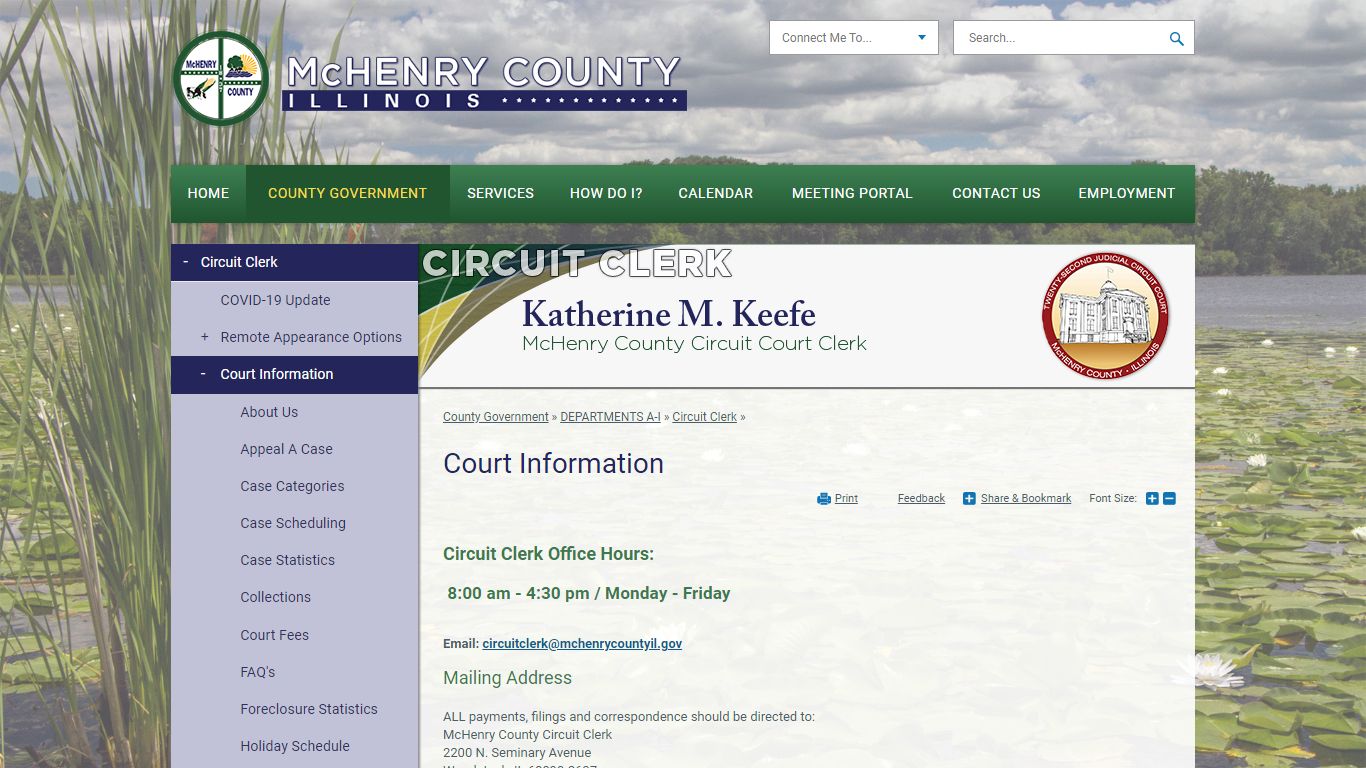The image size is (1366, 768).
Task: Open the Connect Me To dropdown
Action: tap(854, 38)
